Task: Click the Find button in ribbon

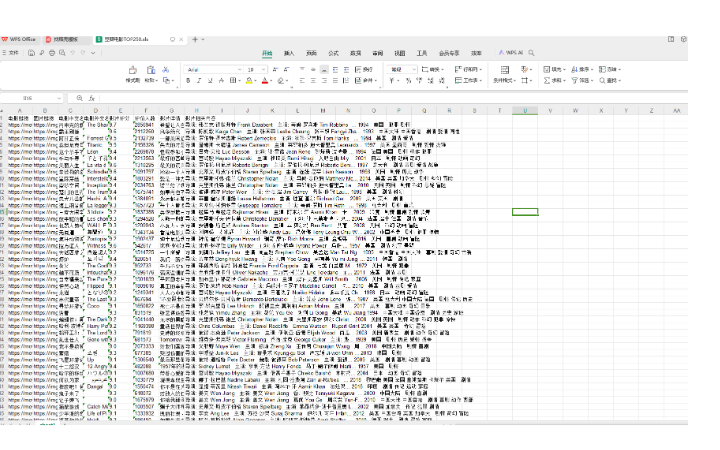Action: pyautogui.click(x=610, y=80)
